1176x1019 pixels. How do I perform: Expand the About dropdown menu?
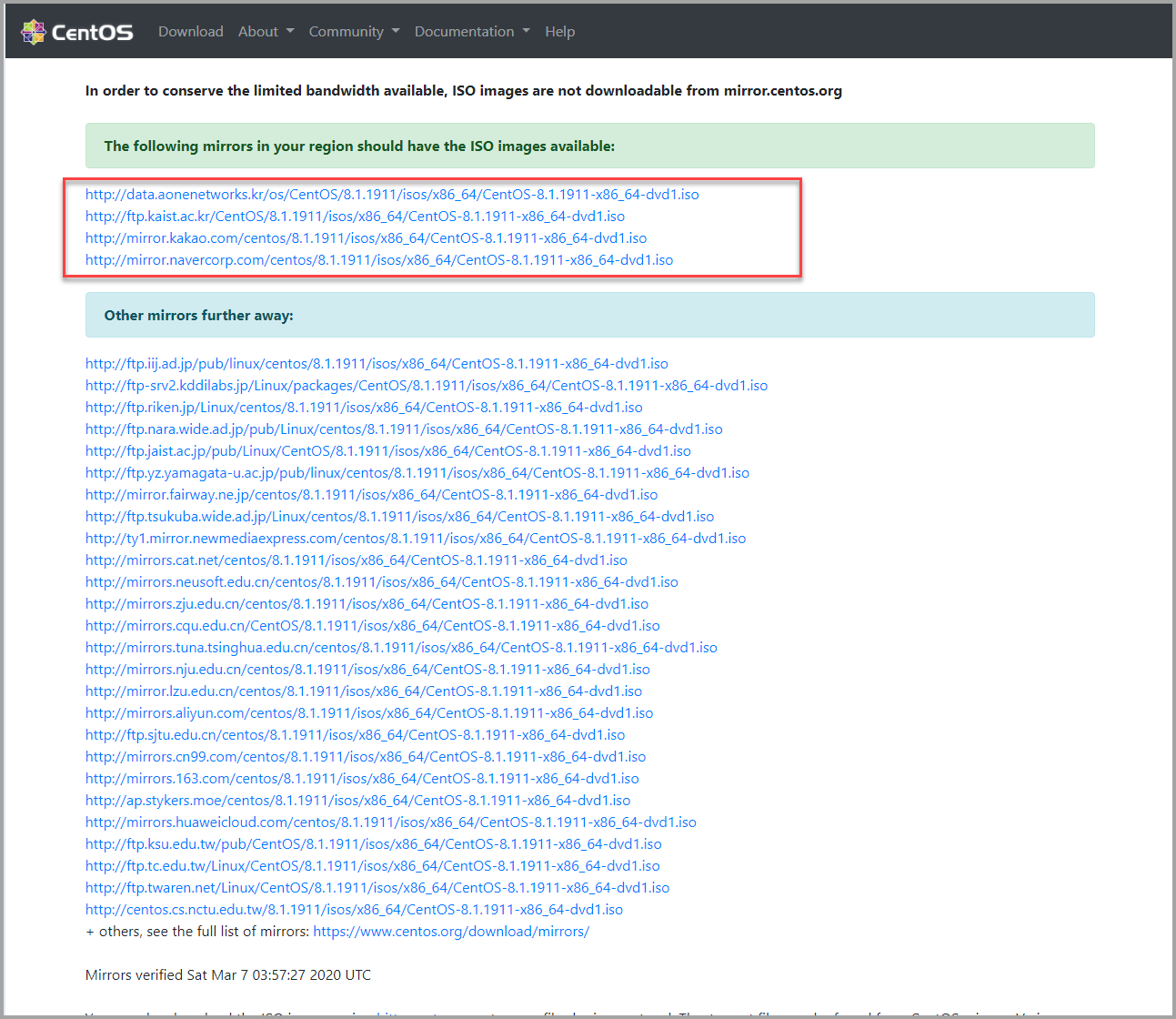(x=266, y=32)
